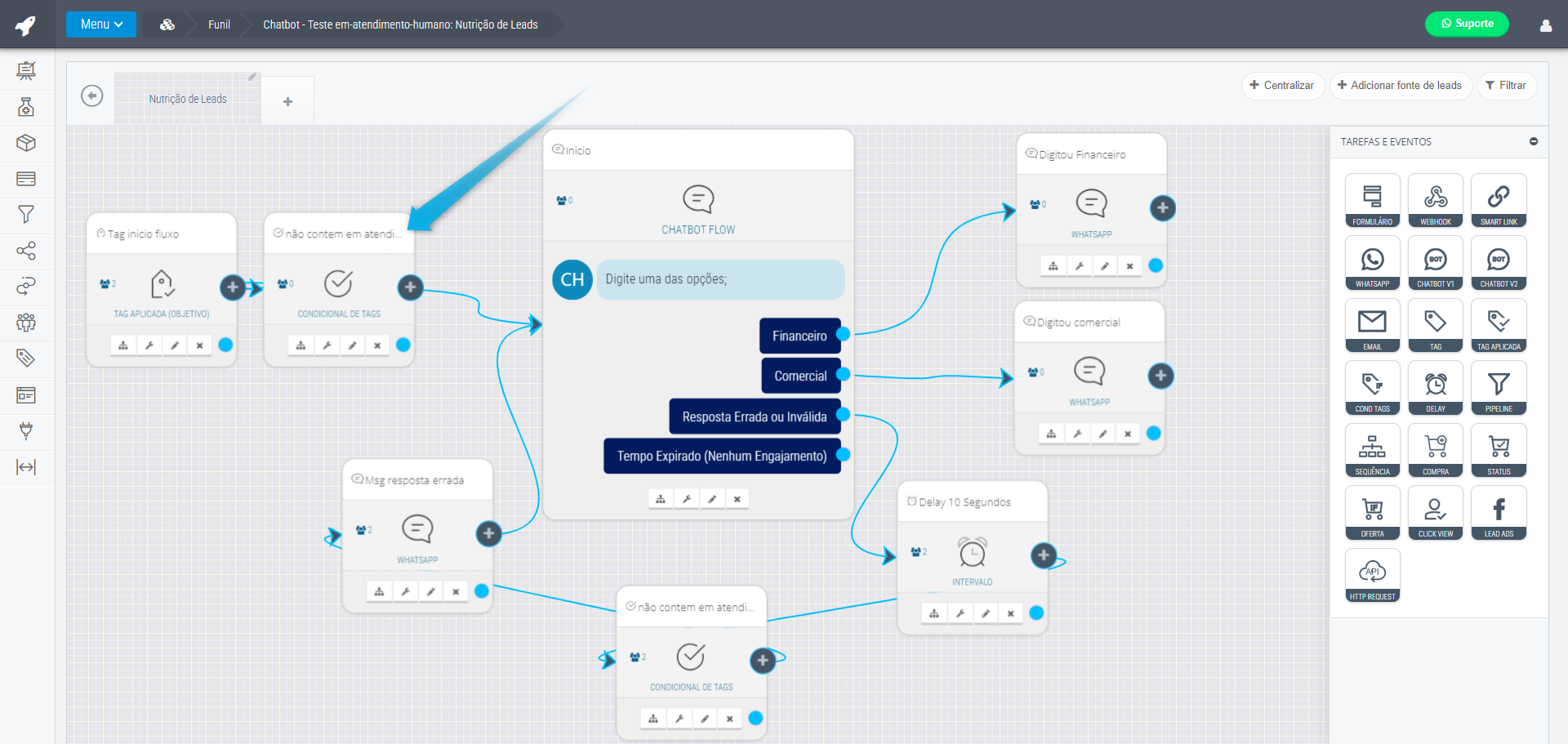The height and width of the screenshot is (744, 1568).
Task: Pick the Smart Link task icon
Action: click(1498, 200)
